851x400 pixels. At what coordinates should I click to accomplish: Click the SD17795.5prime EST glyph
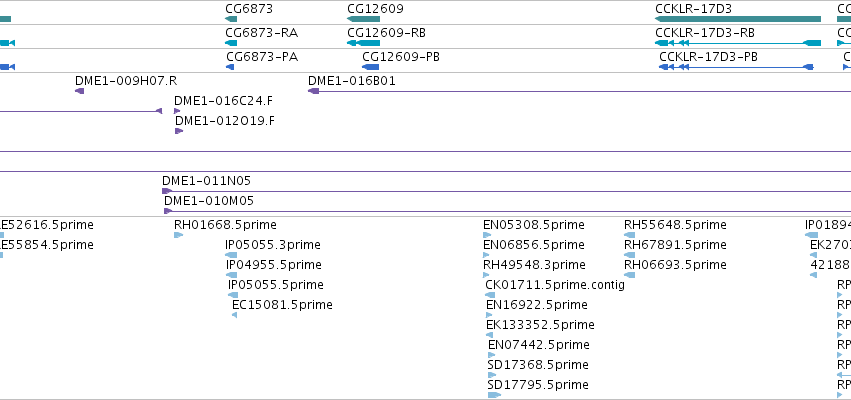tap(494, 395)
